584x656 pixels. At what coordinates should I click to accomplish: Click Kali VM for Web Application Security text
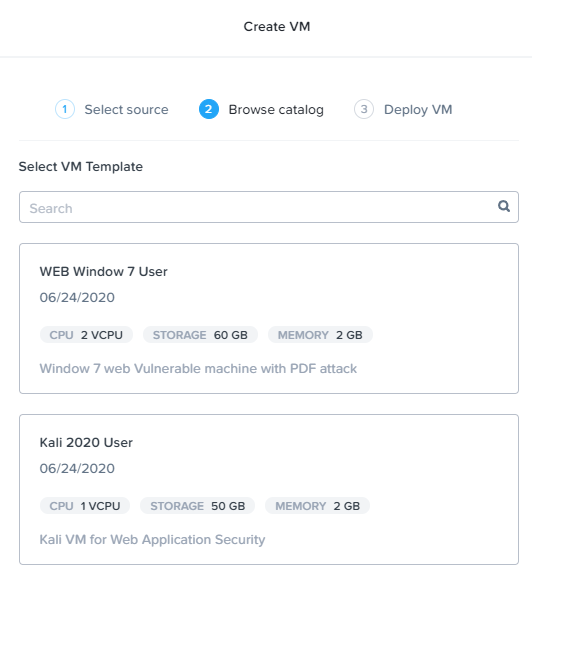point(152,540)
